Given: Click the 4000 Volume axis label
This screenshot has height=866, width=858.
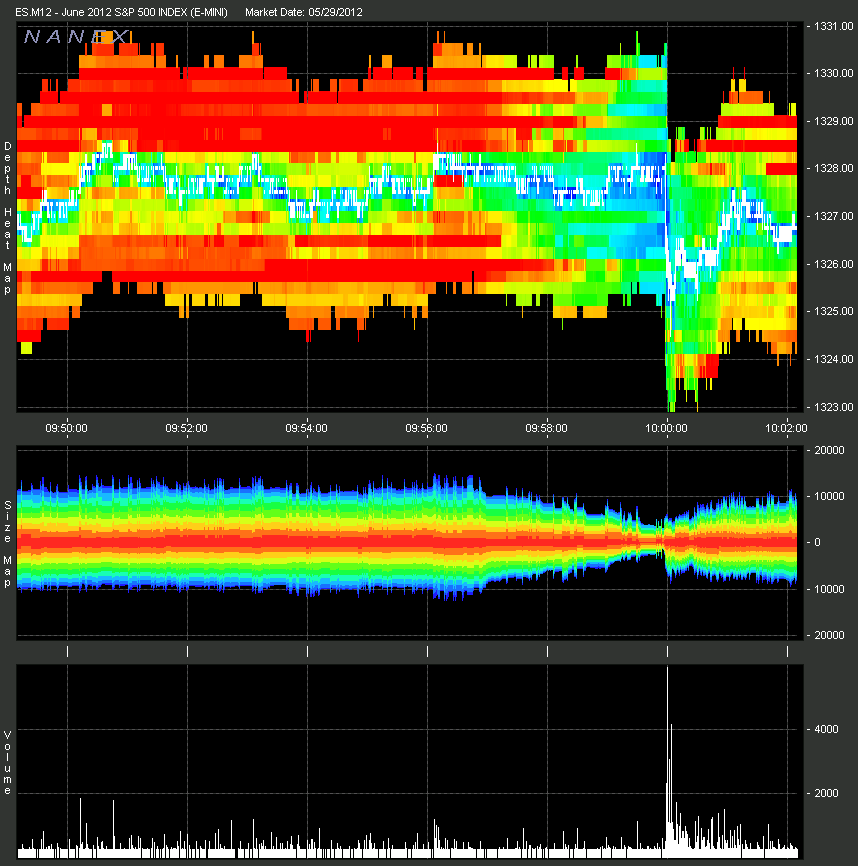Looking at the screenshot, I should pos(827,729).
